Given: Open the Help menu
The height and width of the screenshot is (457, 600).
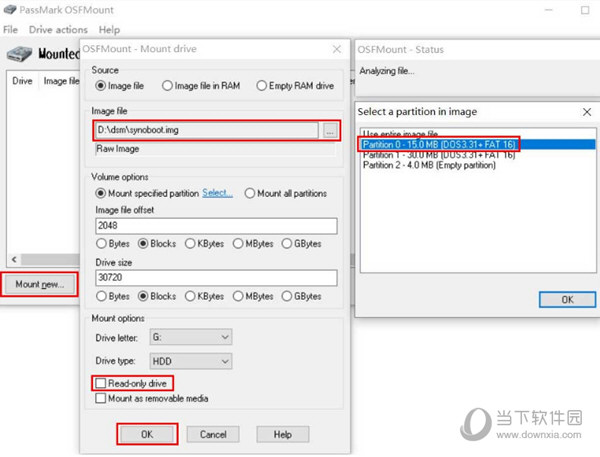Looking at the screenshot, I should tap(109, 29).
